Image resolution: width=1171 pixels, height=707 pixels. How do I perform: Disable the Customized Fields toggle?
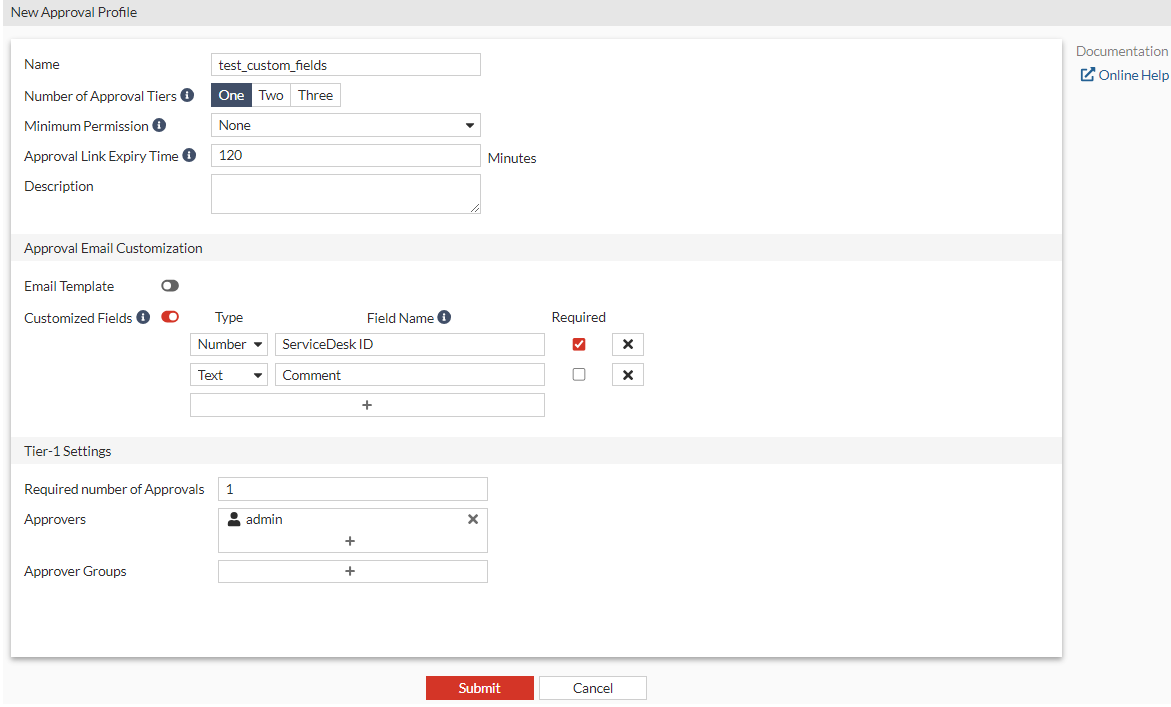169,317
